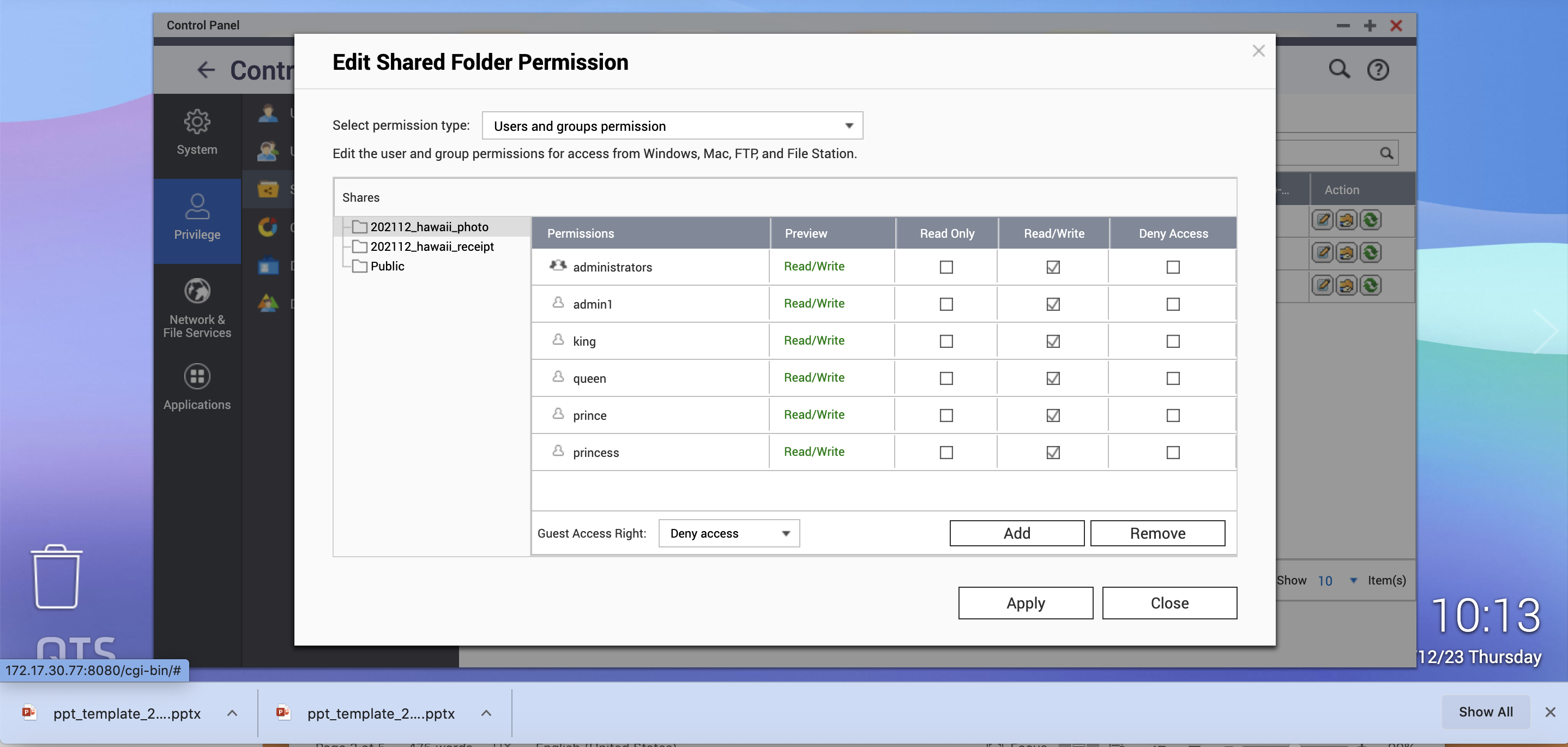
Task: Click the Apply button
Action: tap(1025, 603)
